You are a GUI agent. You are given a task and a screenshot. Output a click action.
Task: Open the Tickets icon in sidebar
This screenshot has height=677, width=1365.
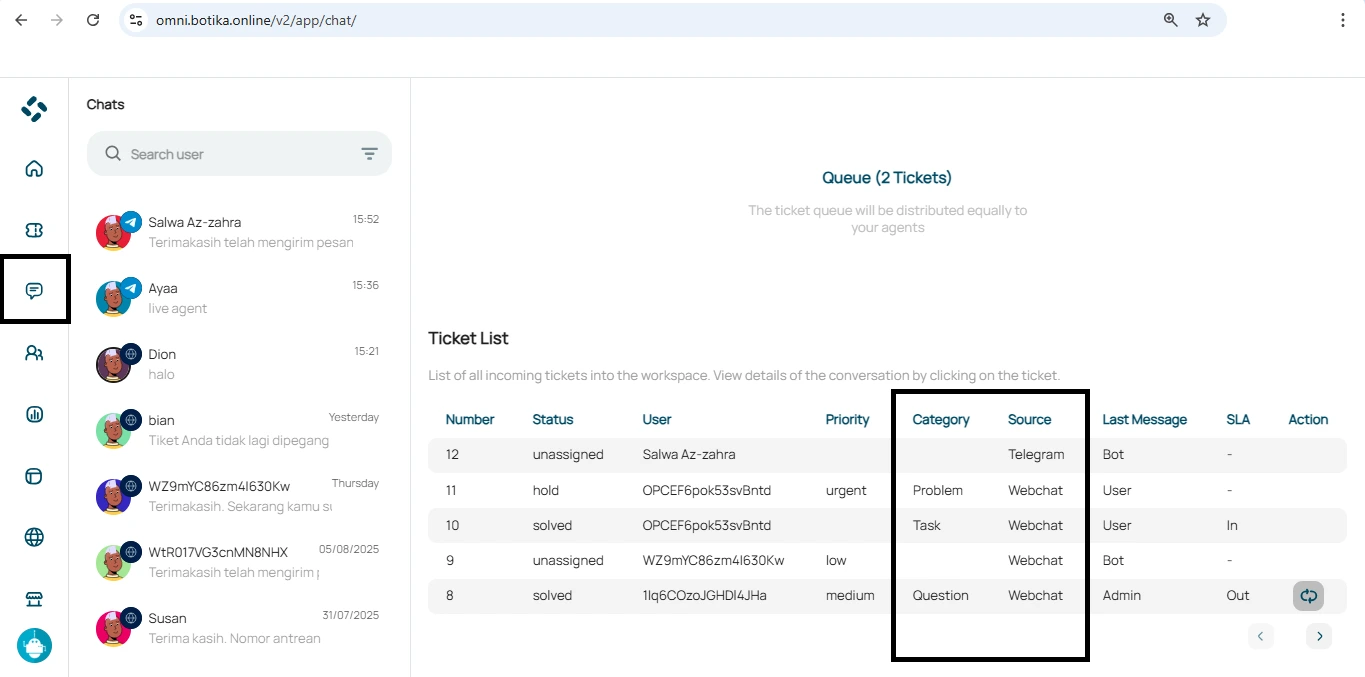pyautogui.click(x=34, y=230)
